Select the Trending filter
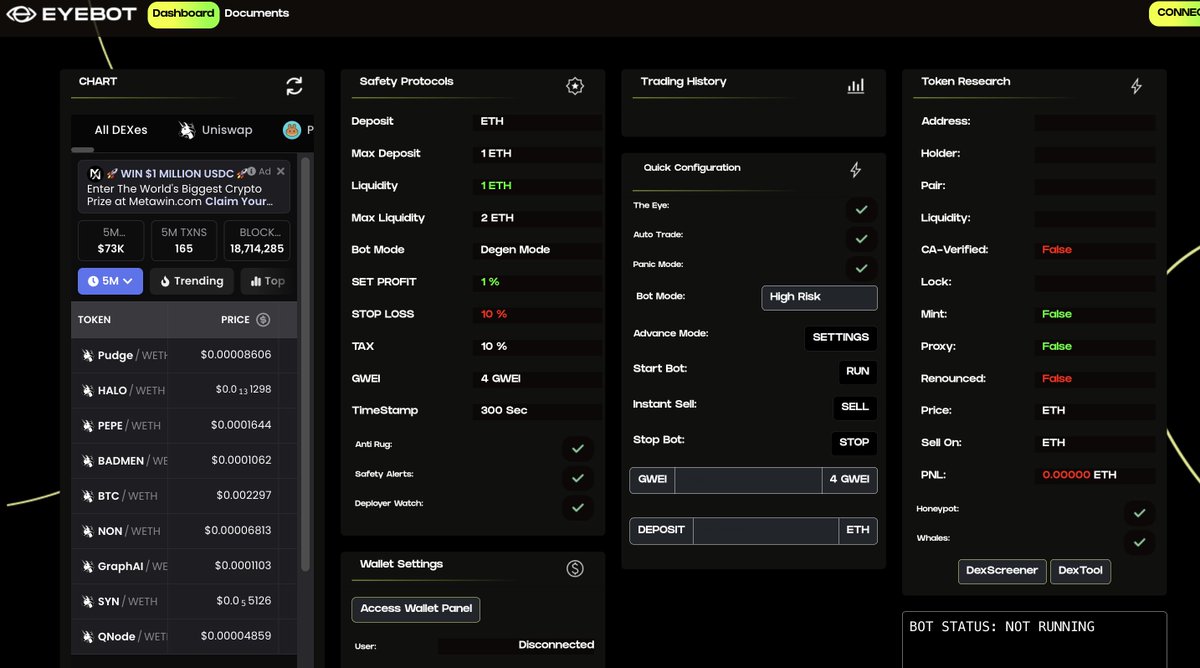Image resolution: width=1200 pixels, height=668 pixels. [x=192, y=281]
